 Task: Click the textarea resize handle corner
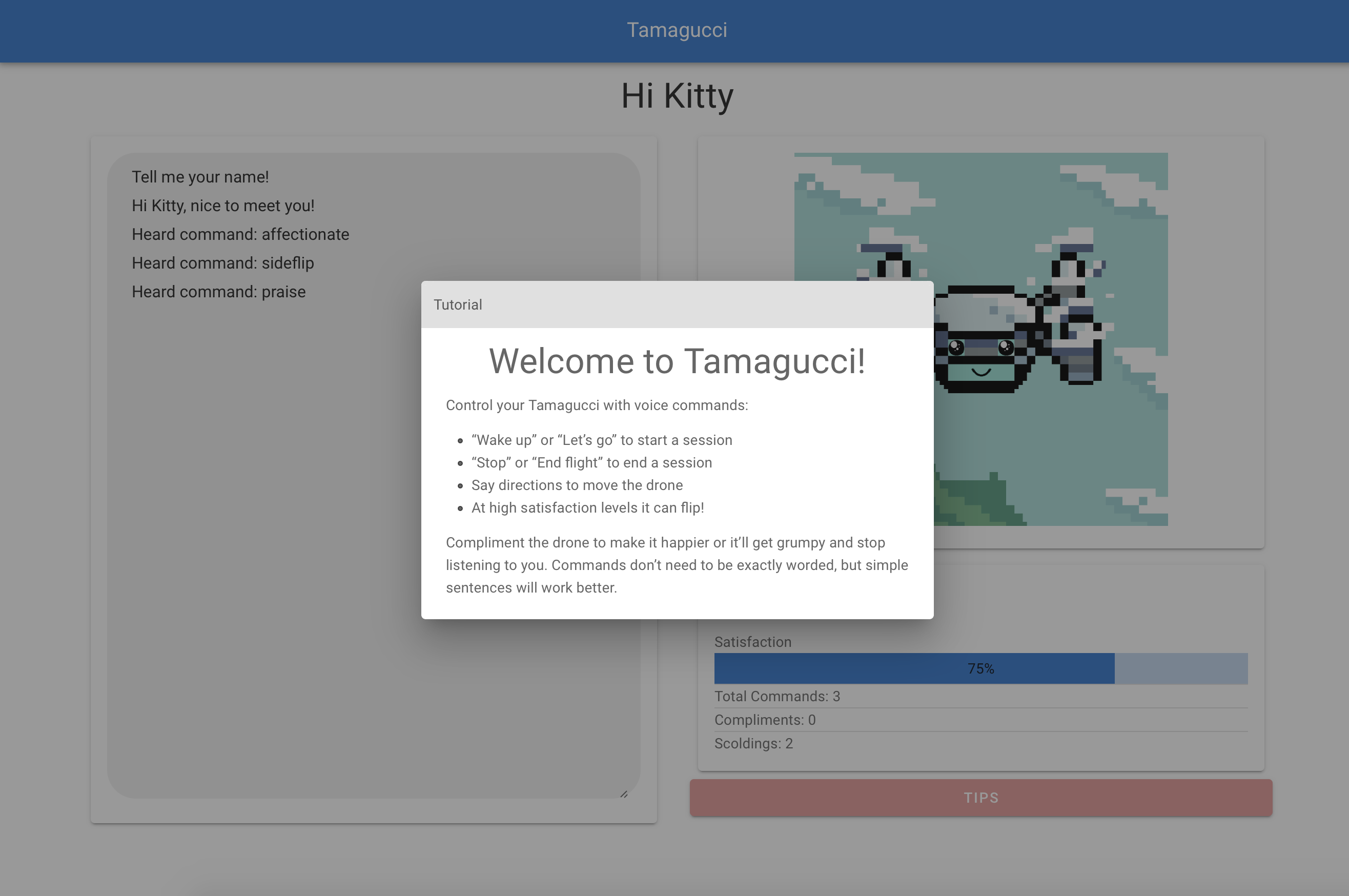pos(624,793)
